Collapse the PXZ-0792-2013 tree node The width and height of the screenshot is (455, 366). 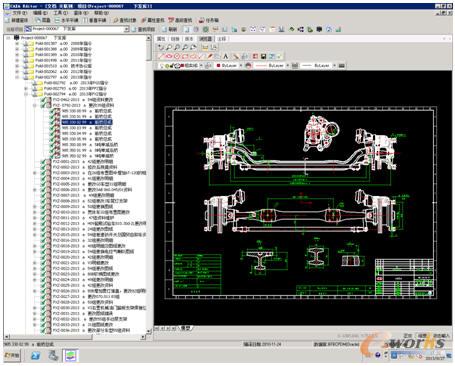pos(35,105)
